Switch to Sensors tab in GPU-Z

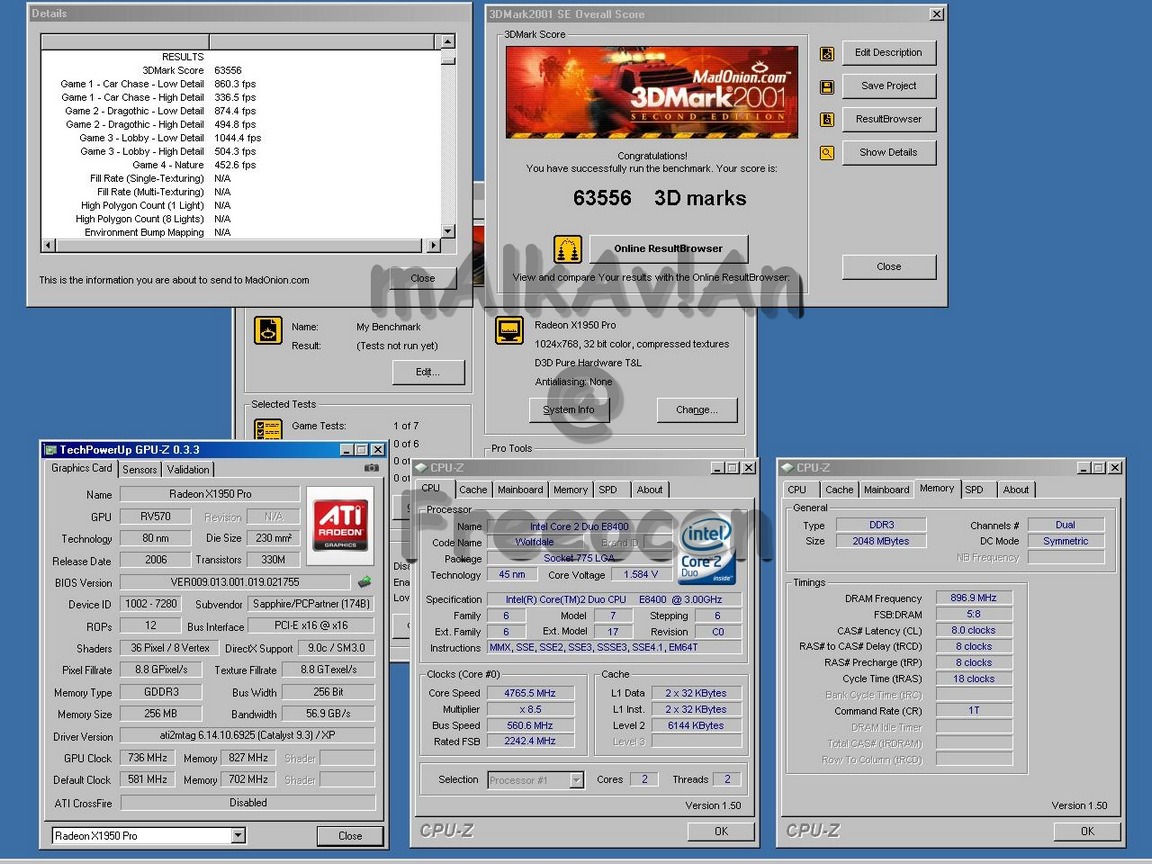coord(140,469)
